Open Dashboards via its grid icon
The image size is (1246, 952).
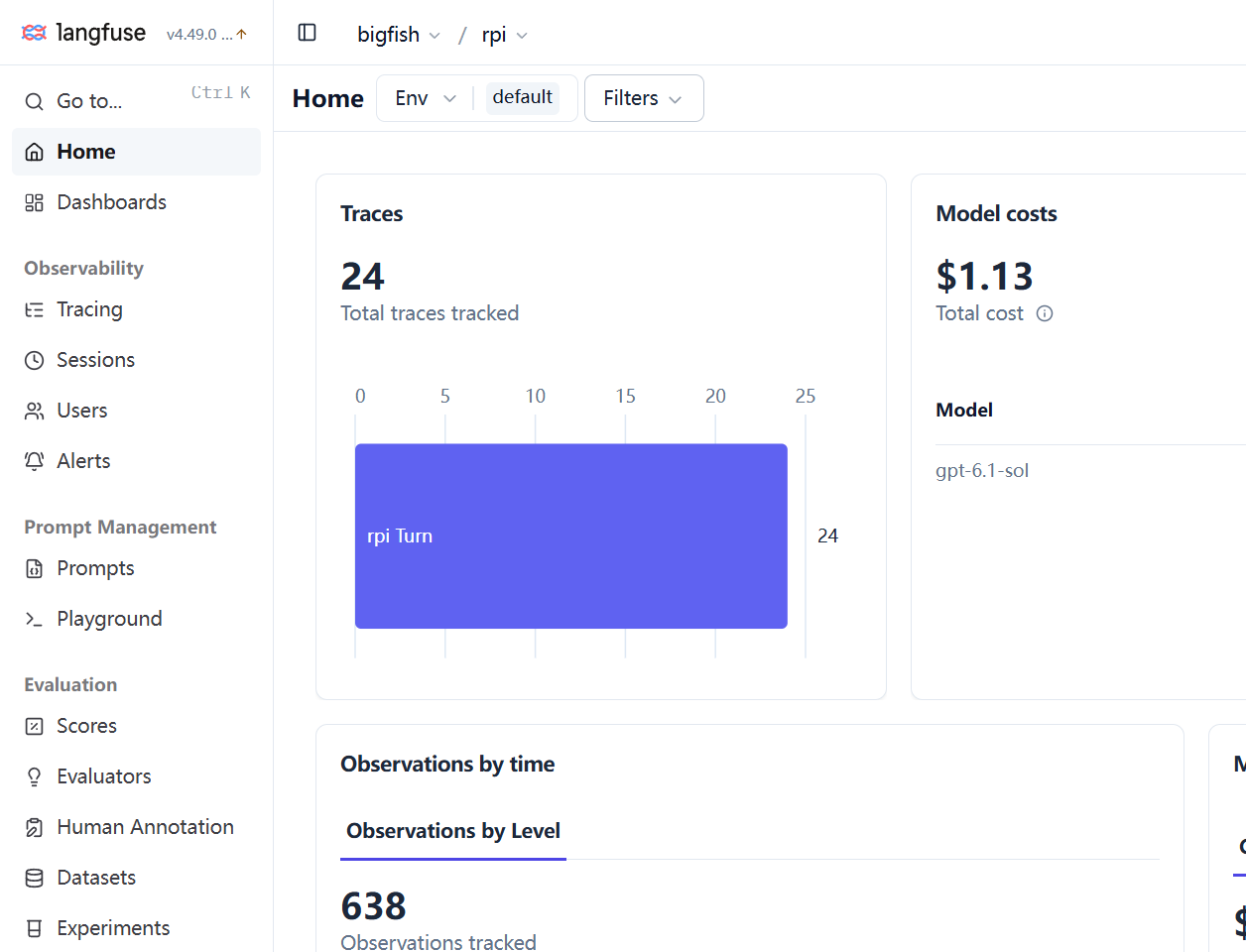(35, 202)
